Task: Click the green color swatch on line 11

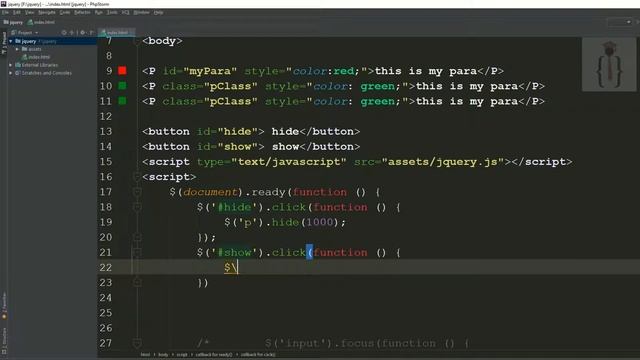Action: click(x=122, y=101)
